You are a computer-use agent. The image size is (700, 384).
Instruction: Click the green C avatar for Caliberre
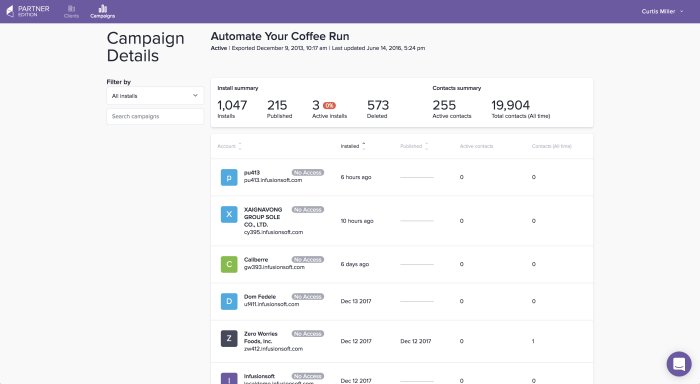(229, 264)
